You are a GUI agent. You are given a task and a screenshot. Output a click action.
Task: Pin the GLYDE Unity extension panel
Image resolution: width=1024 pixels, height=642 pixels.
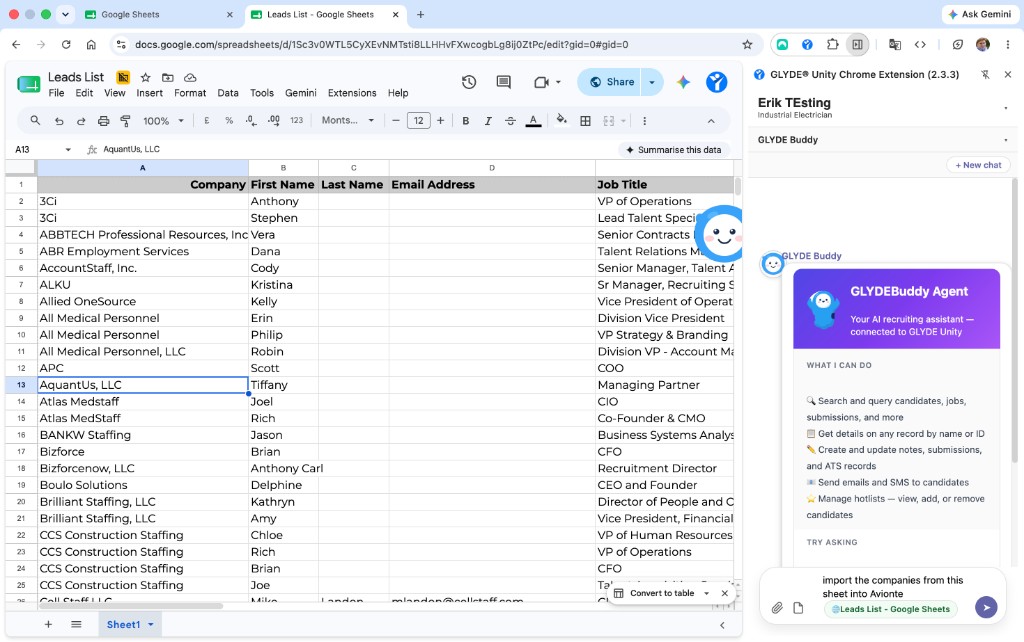click(985, 75)
